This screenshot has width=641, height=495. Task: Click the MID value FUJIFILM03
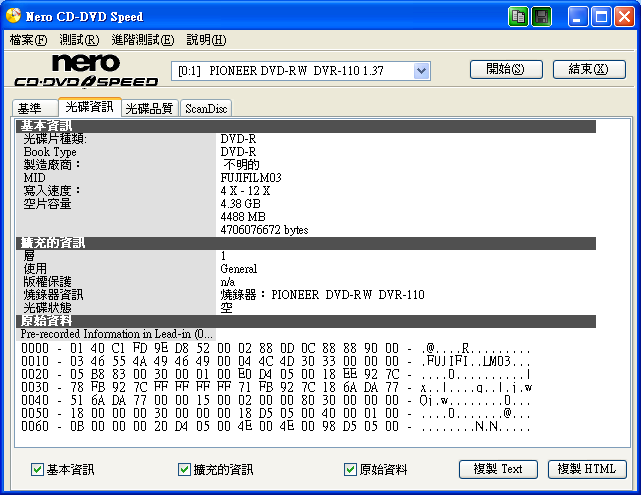(251, 178)
